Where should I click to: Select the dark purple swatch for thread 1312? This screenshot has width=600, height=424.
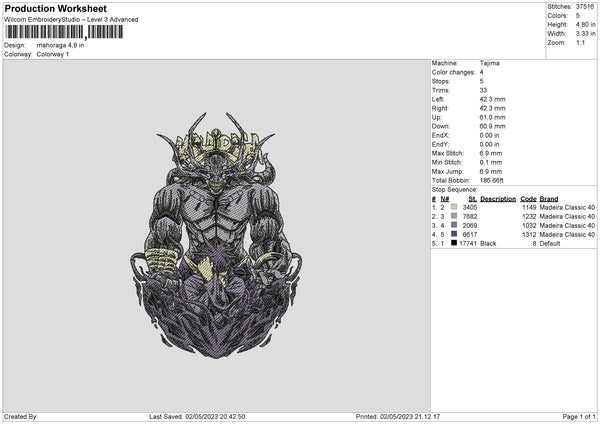[x=454, y=234]
